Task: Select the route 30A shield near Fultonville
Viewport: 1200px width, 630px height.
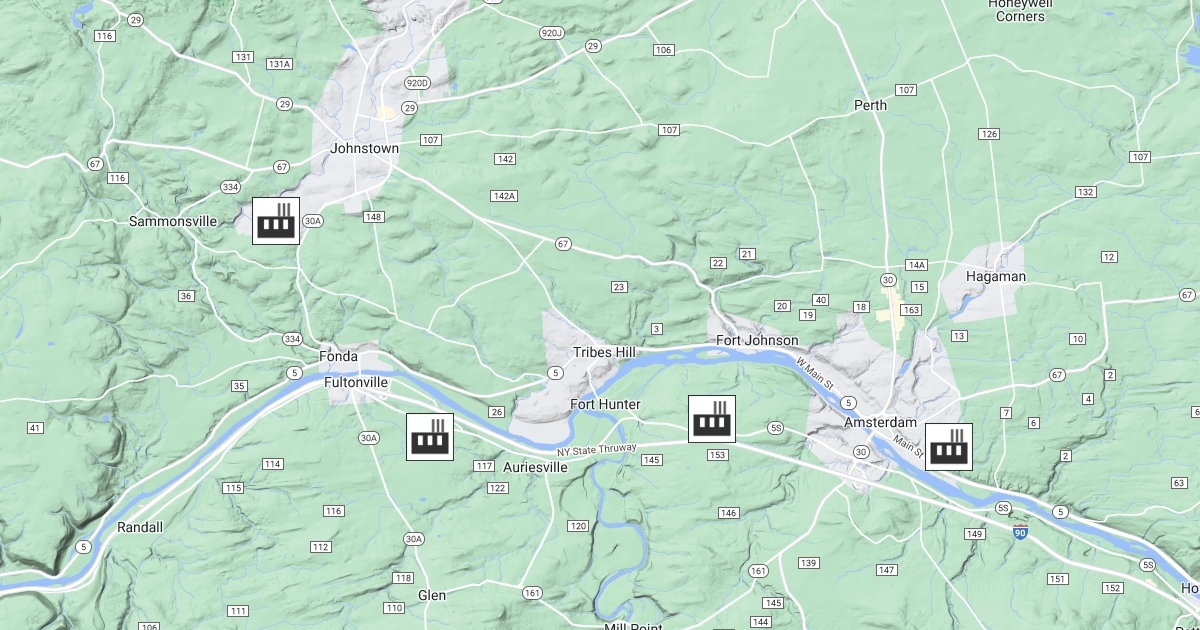Action: coord(369,438)
